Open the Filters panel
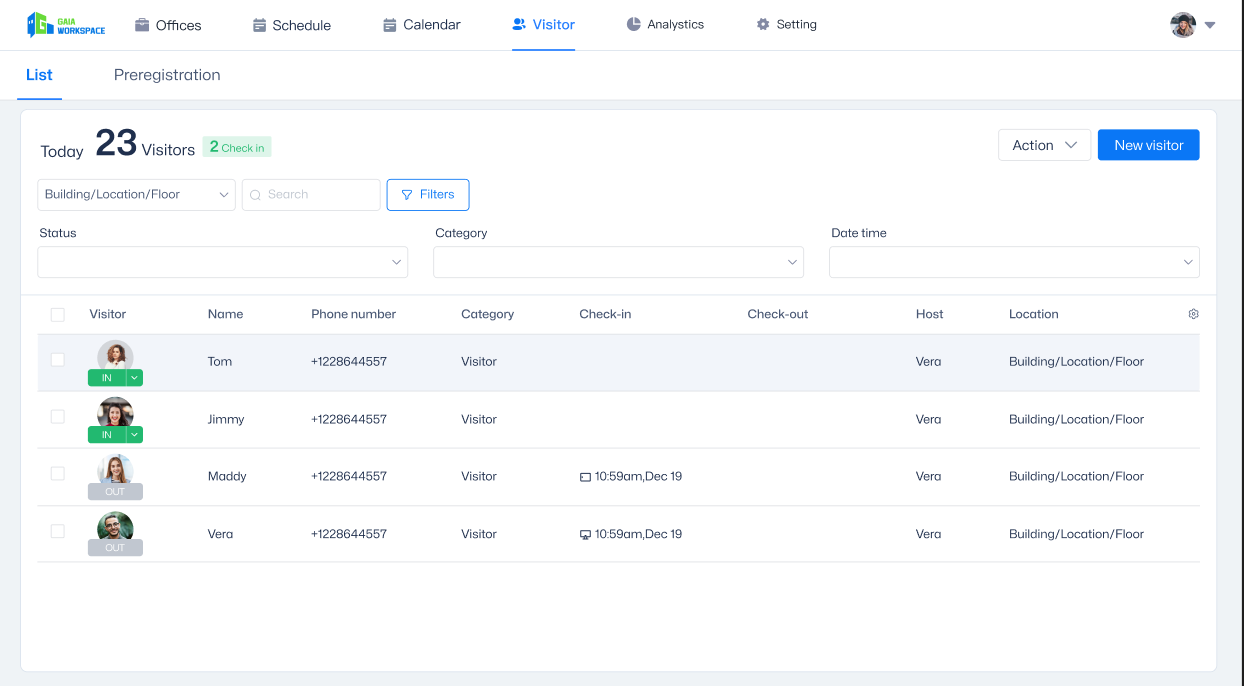This screenshot has height=686, width=1244. 428,194
